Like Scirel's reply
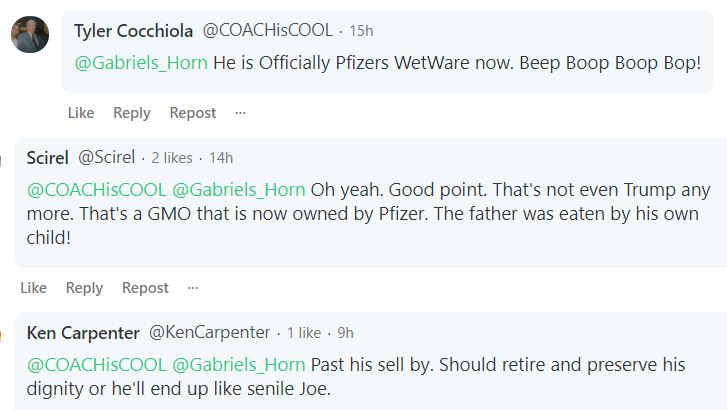The height and width of the screenshot is (410, 727). point(34,288)
